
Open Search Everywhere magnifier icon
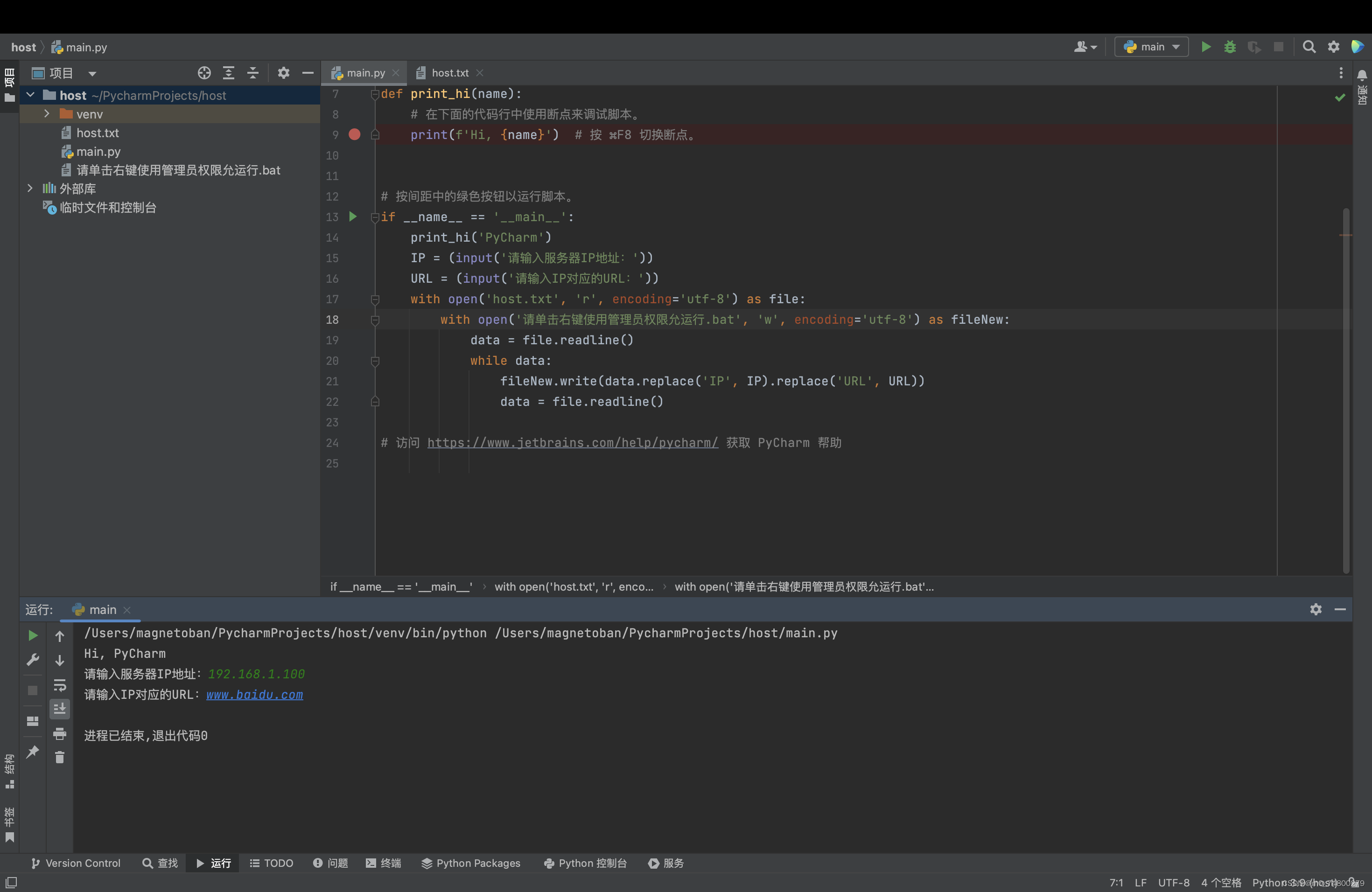click(x=1309, y=47)
